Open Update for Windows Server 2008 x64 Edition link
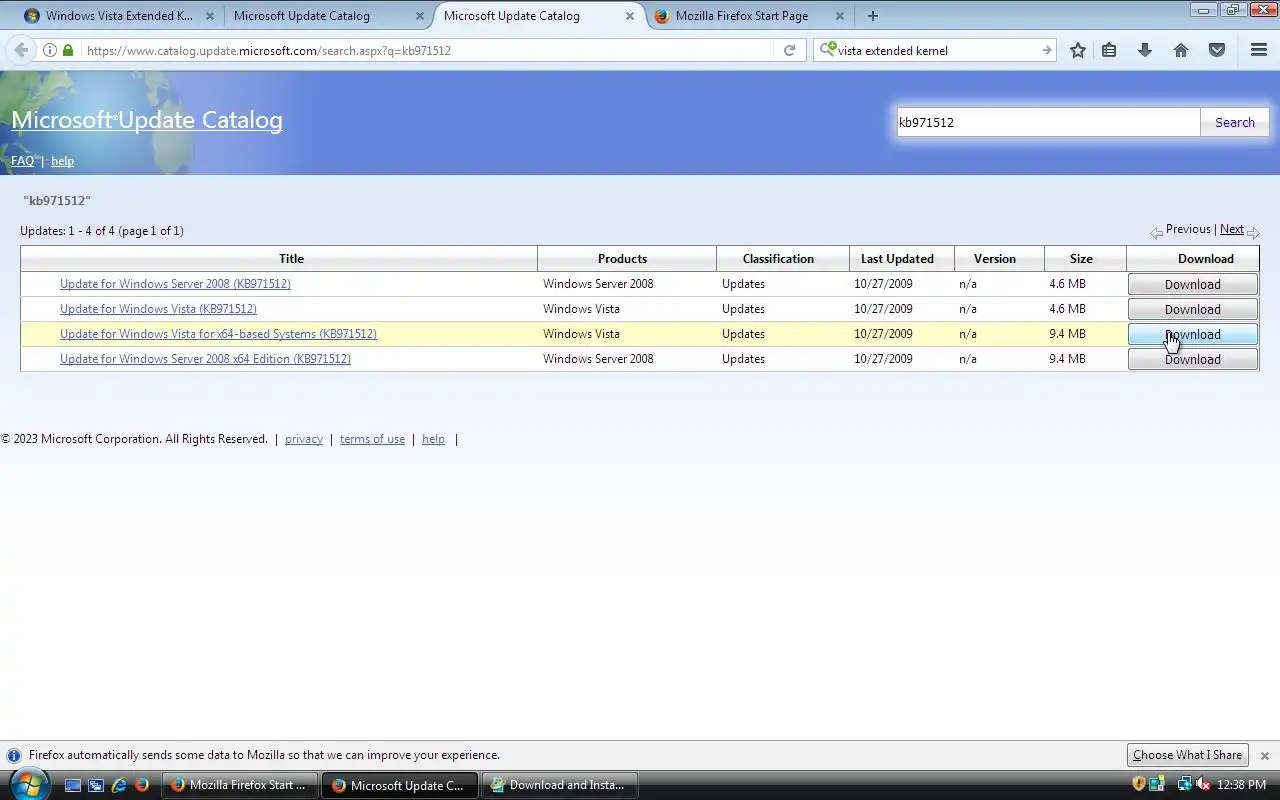The width and height of the screenshot is (1280, 800). [205, 359]
